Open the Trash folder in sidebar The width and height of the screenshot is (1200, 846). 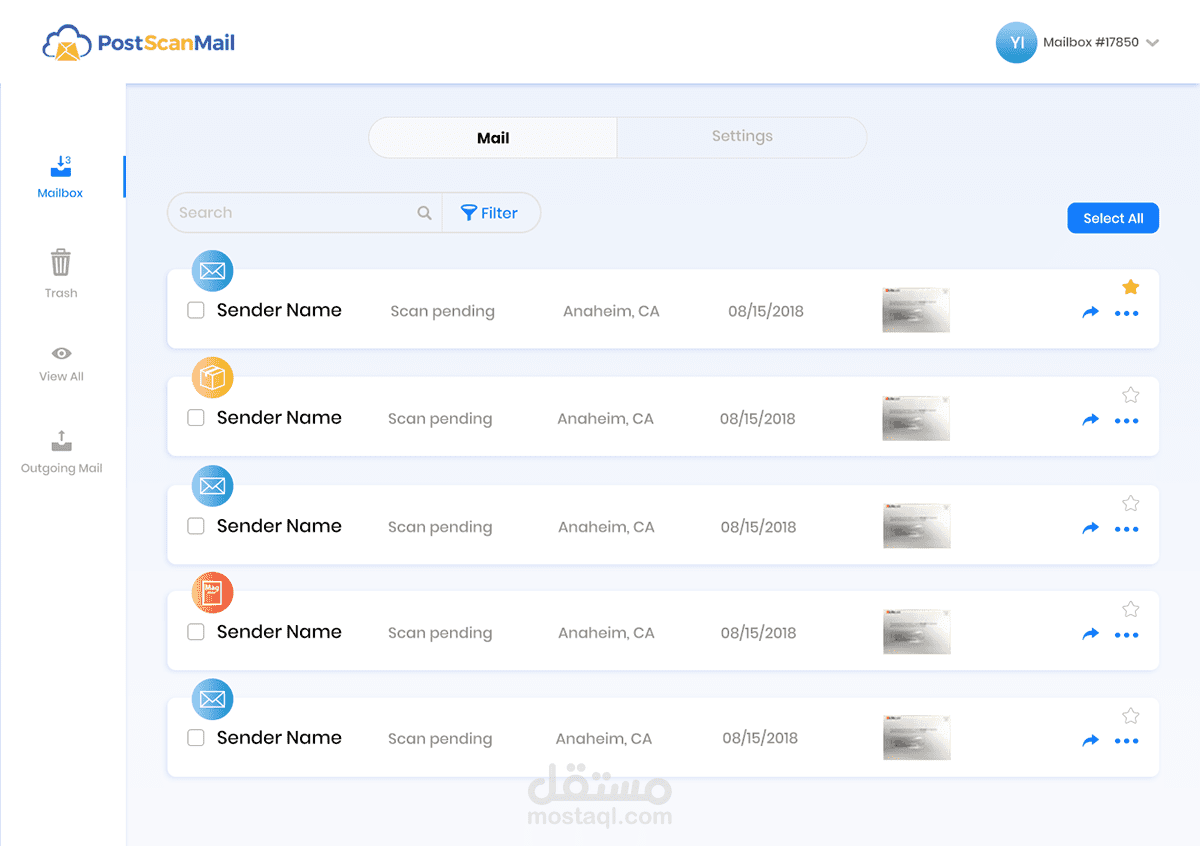[61, 274]
